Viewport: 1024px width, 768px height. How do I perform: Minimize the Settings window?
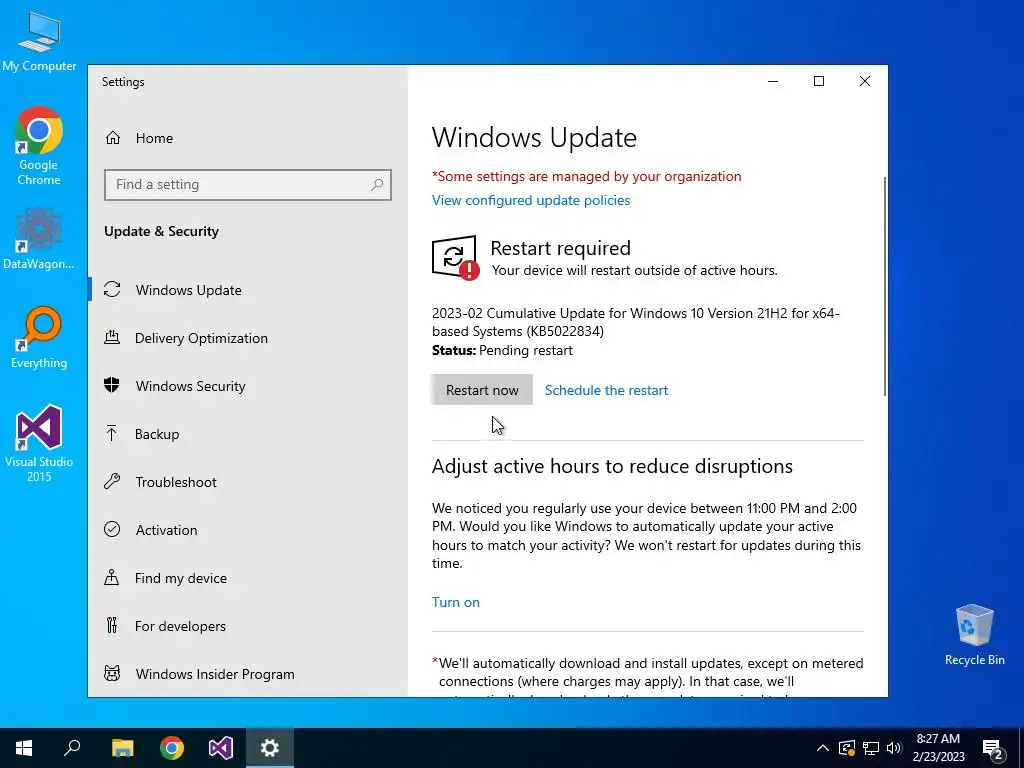pyautogui.click(x=773, y=81)
